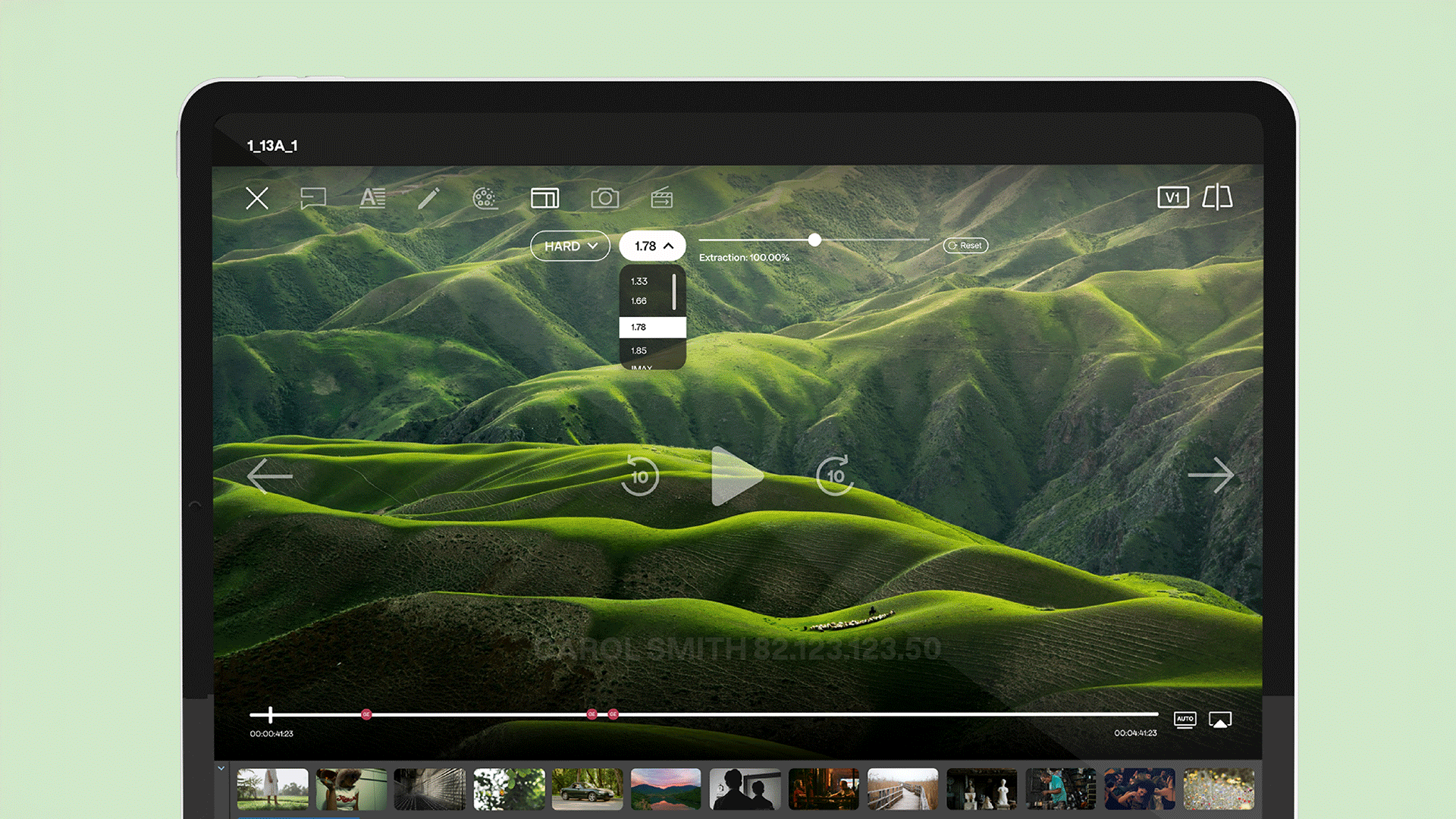Select the pencil drawing tool

pos(428,199)
